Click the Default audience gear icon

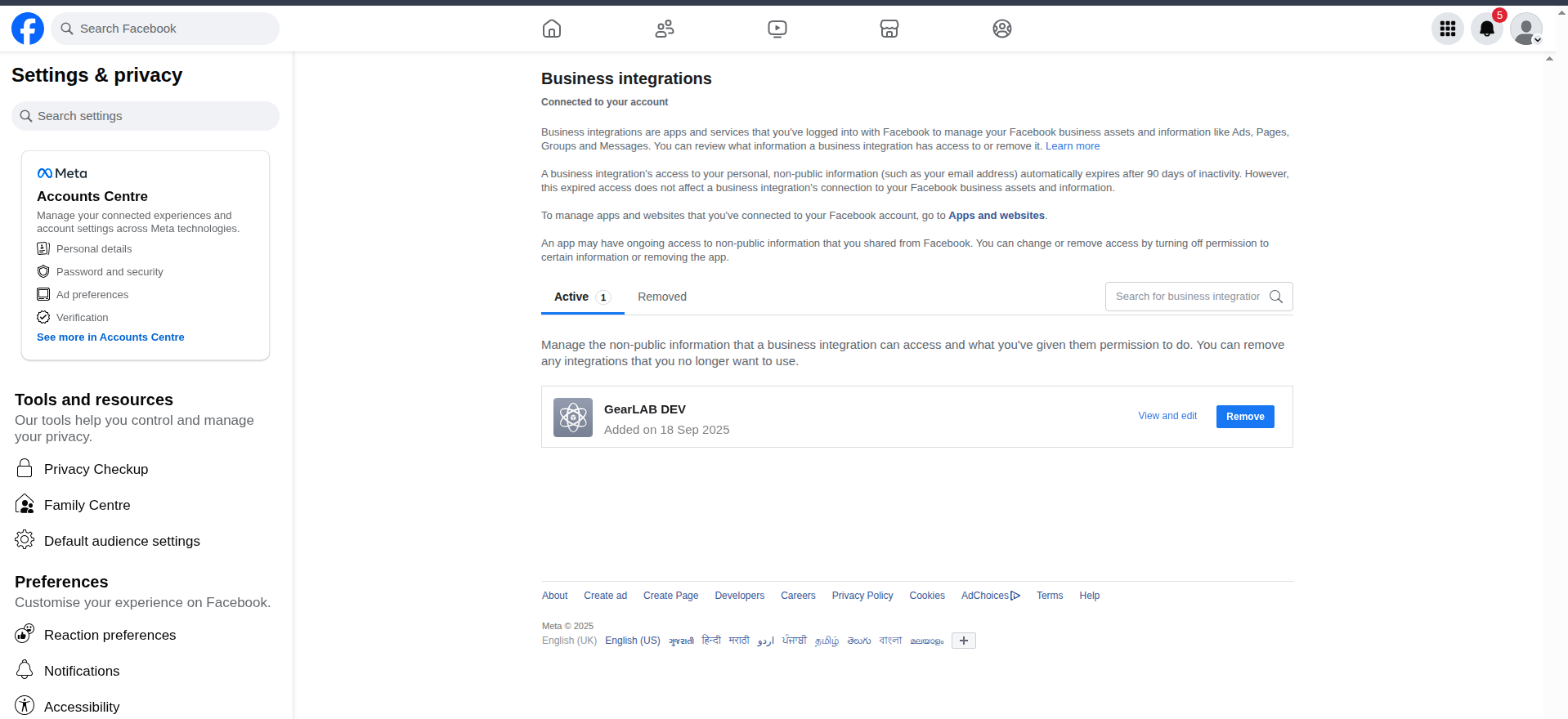pyautogui.click(x=25, y=539)
